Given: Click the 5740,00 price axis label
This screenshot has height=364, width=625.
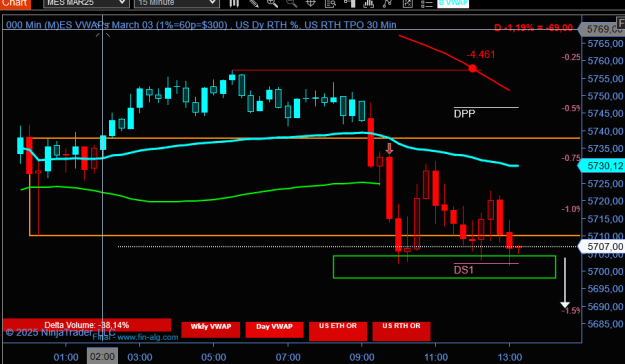Looking at the screenshot, I should [605, 131].
